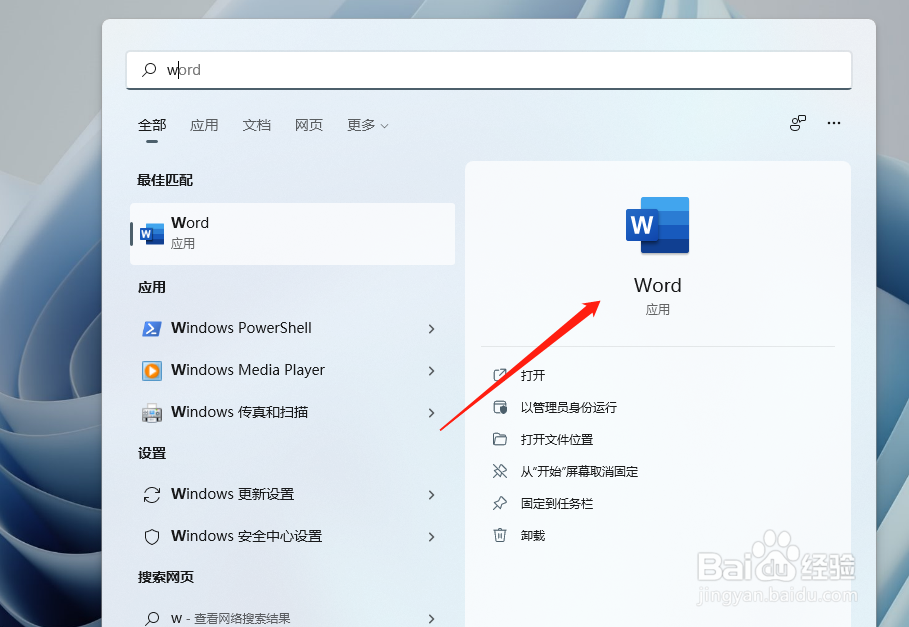Click 打开 to launch Word

pyautogui.click(x=533, y=376)
